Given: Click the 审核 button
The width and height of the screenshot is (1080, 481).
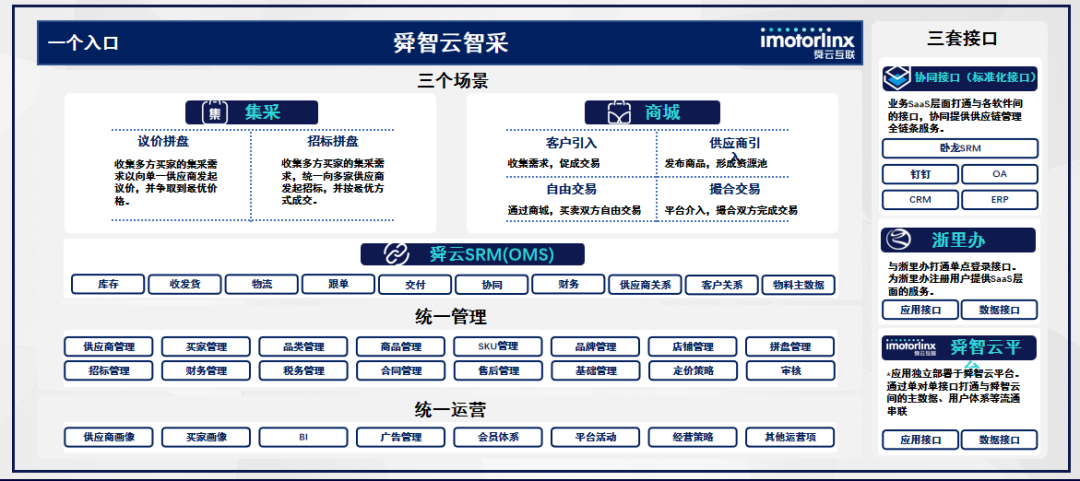Looking at the screenshot, I should [790, 371].
